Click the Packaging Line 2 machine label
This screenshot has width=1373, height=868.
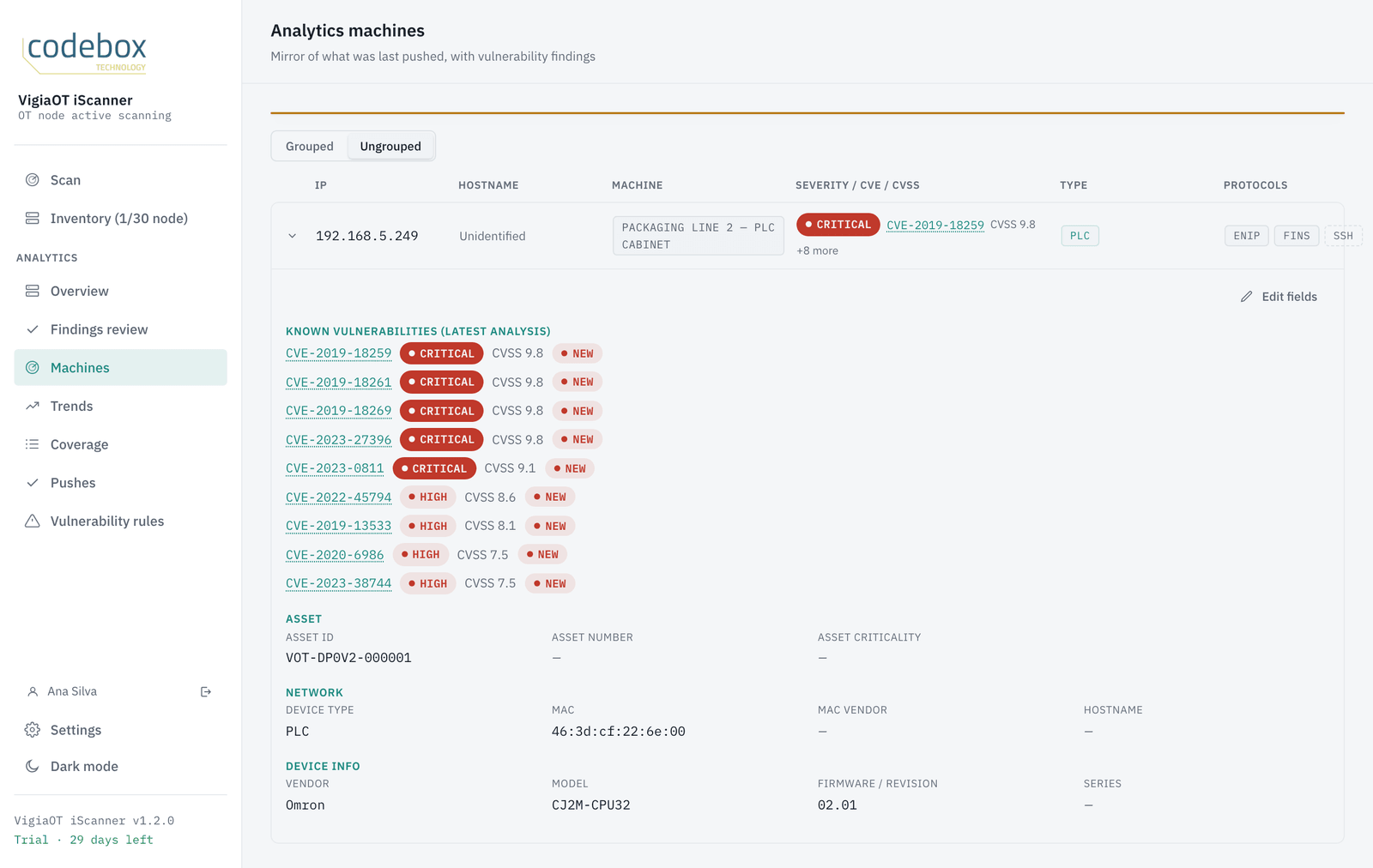tap(699, 236)
